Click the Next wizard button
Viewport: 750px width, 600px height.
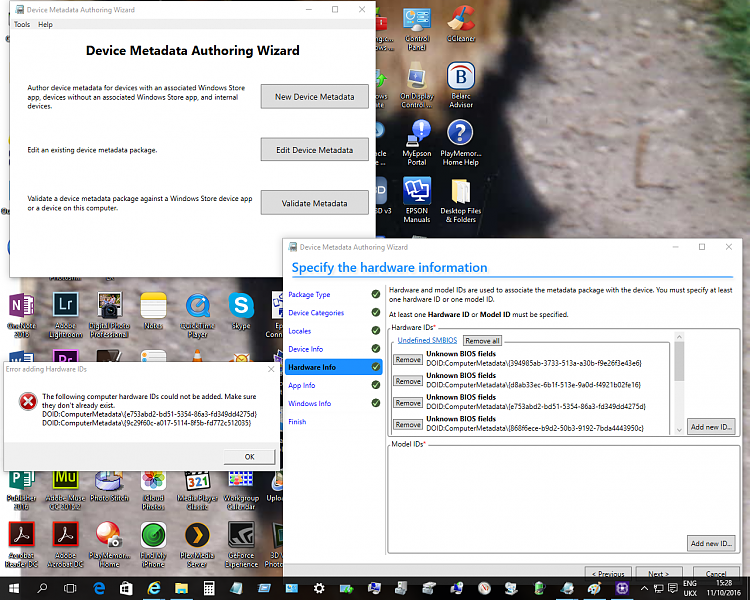(x=659, y=573)
